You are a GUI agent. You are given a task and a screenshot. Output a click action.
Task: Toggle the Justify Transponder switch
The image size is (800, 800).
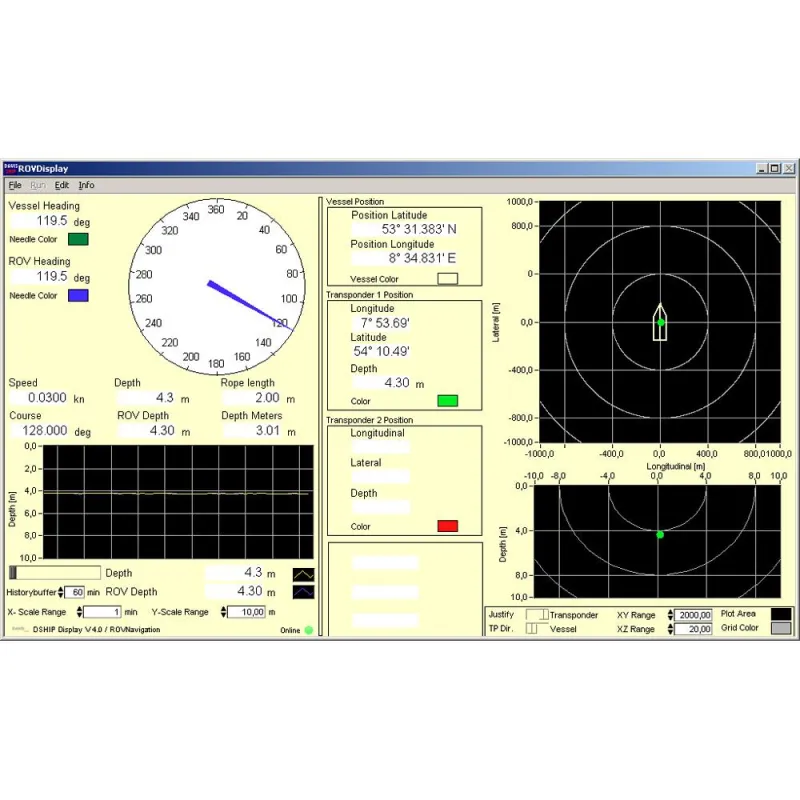(x=537, y=614)
